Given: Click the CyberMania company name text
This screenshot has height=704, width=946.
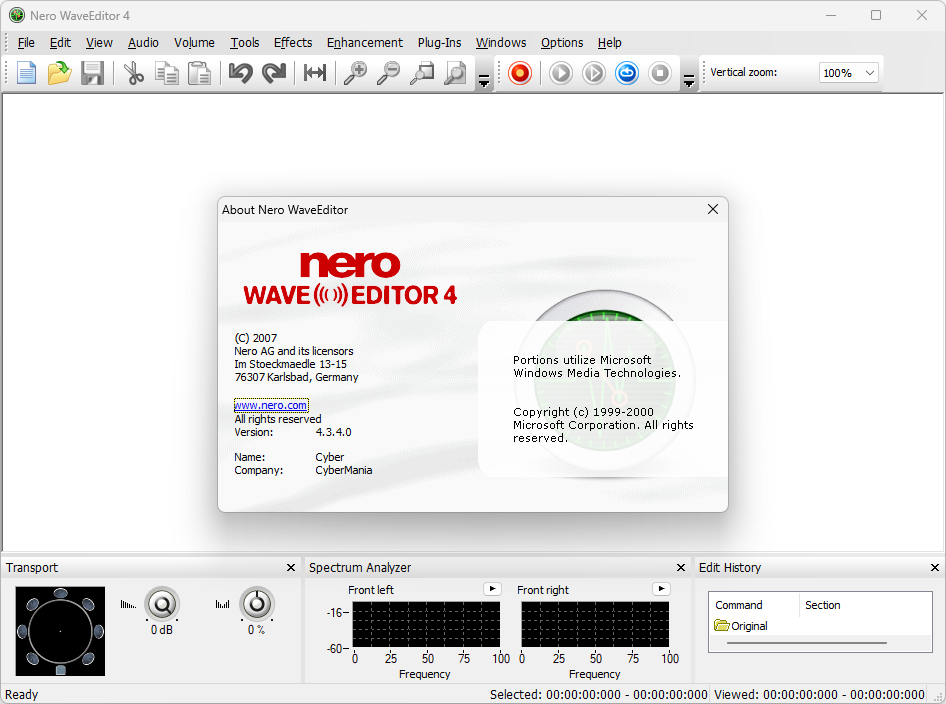Looking at the screenshot, I should (x=344, y=470).
